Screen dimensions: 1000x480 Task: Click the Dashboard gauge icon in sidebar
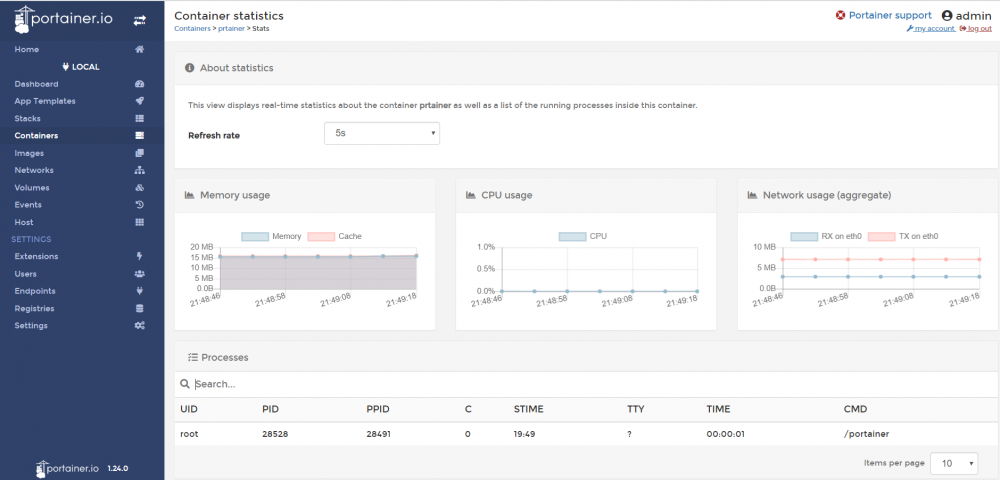(x=140, y=84)
